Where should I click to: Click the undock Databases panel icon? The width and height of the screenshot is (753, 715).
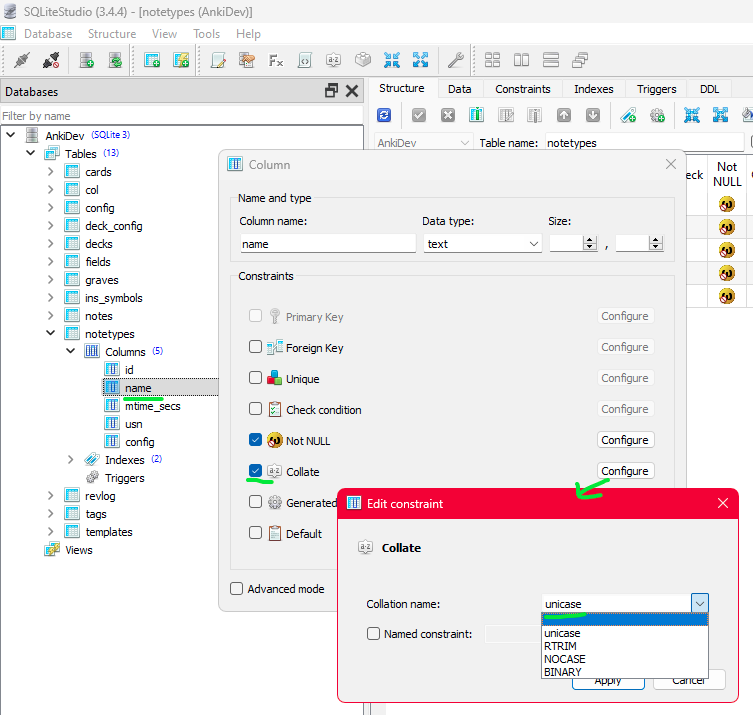point(331,91)
